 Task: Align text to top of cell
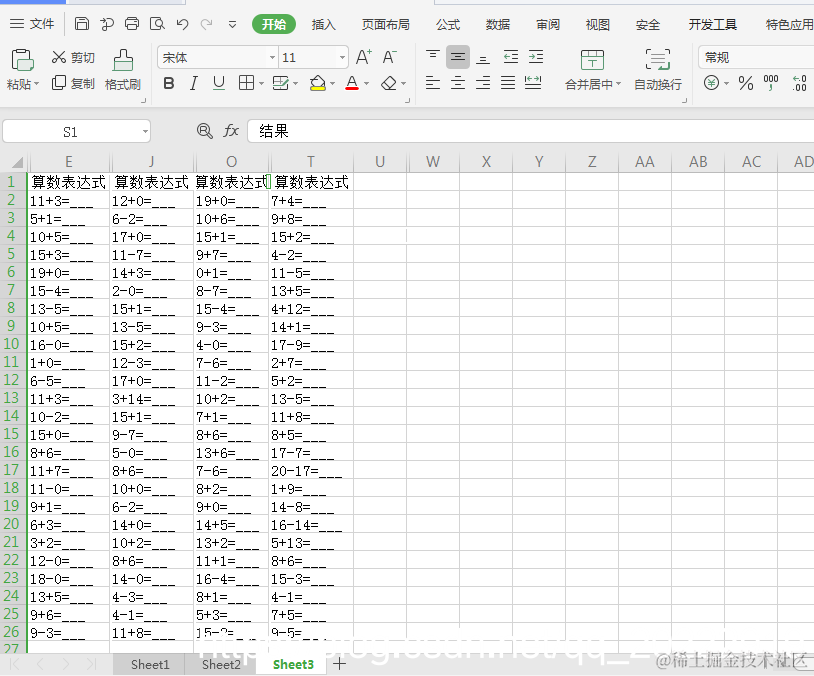pyautogui.click(x=432, y=57)
